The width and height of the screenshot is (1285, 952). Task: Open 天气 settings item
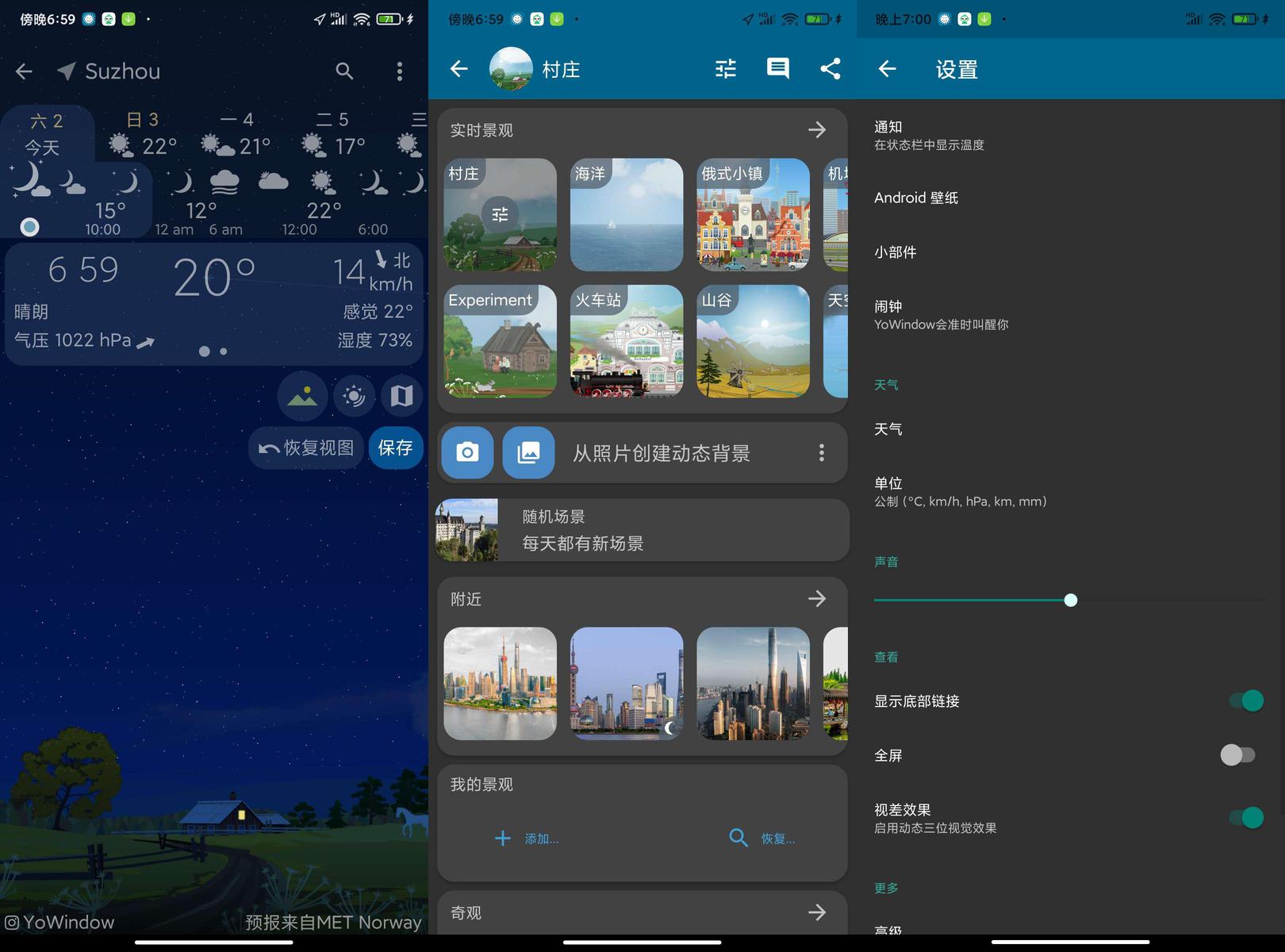(x=1071, y=429)
